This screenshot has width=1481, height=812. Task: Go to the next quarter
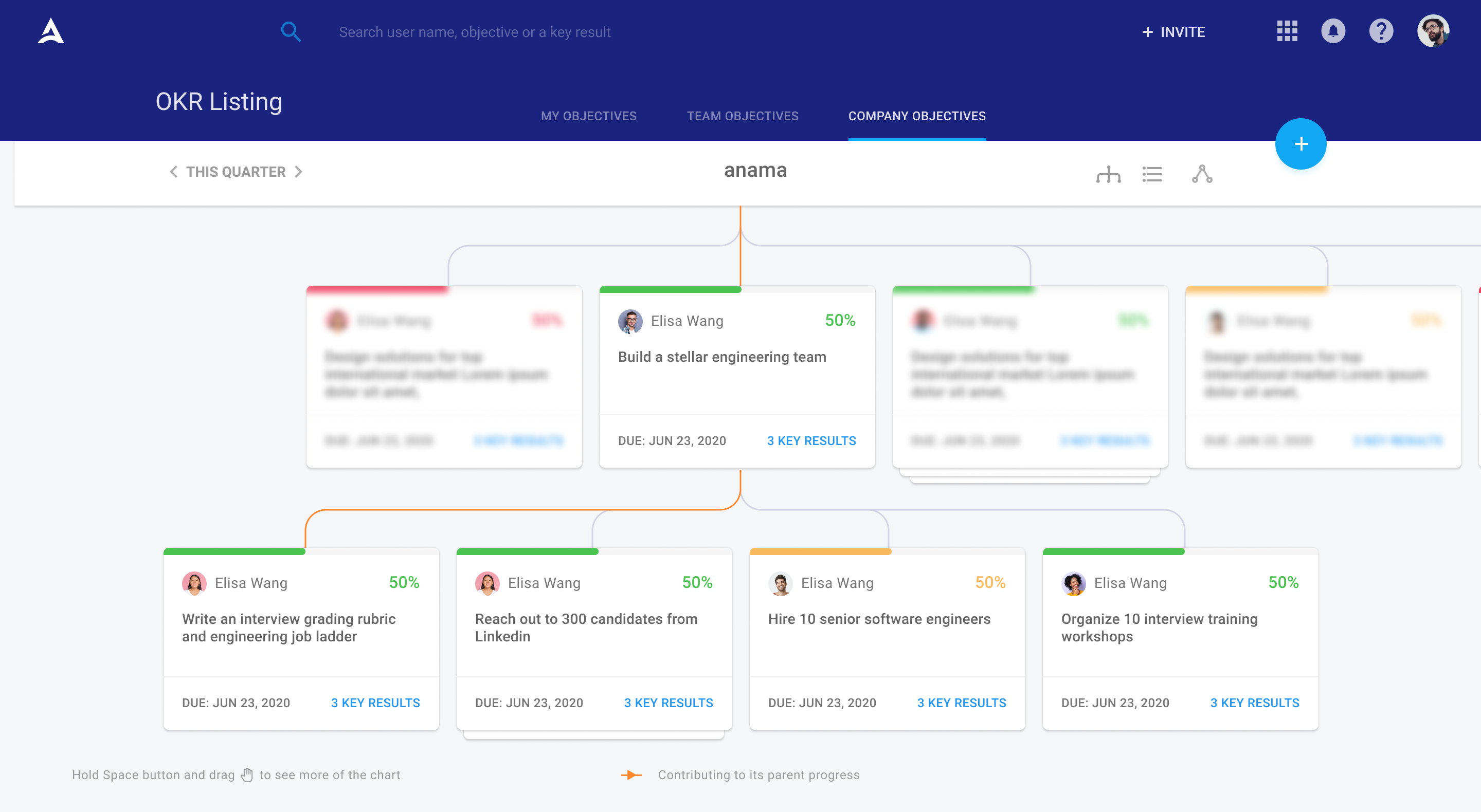[x=298, y=172]
